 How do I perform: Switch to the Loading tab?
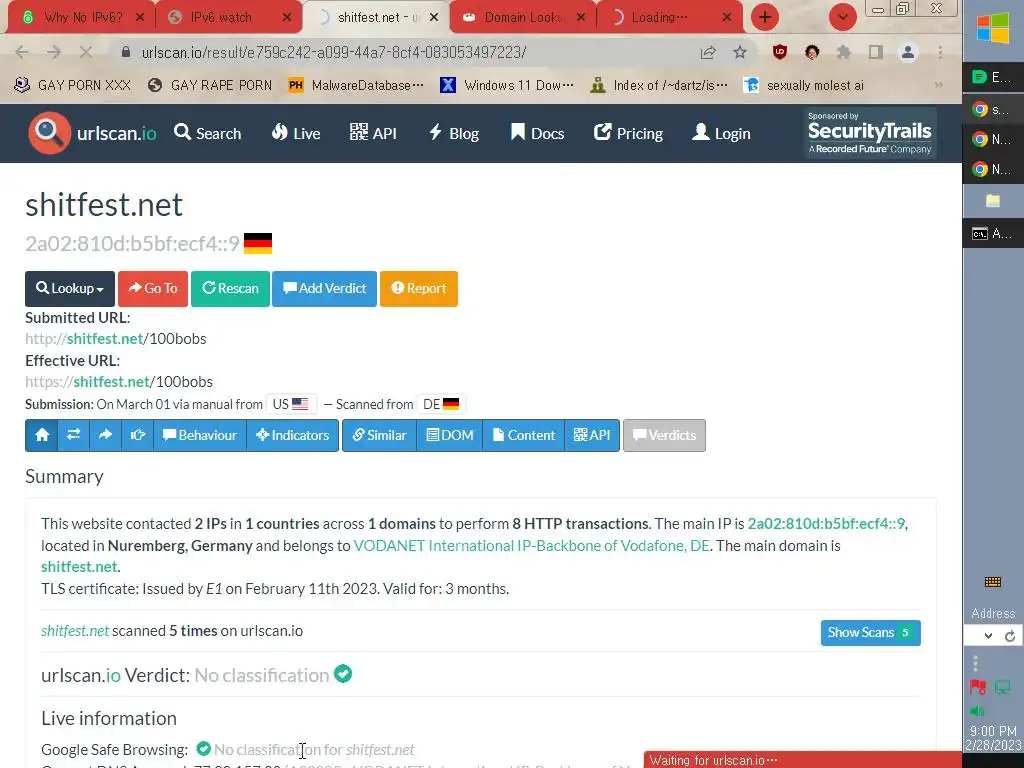(669, 18)
